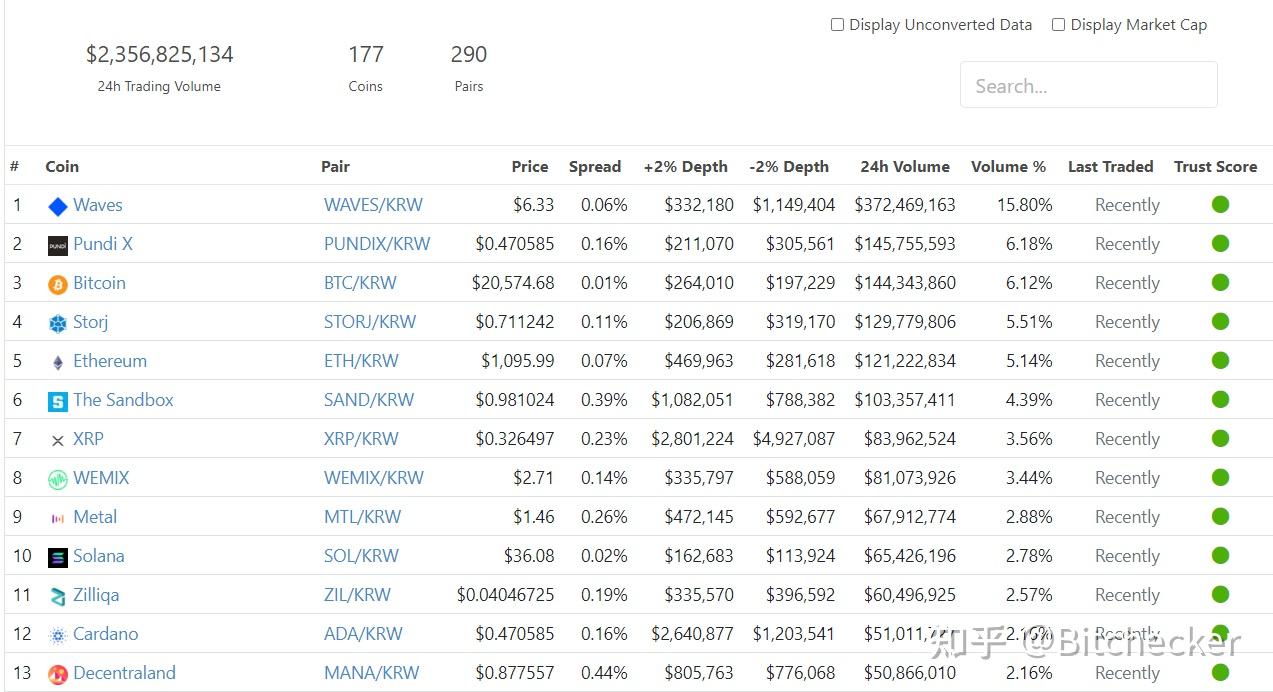This screenshot has height=692, width=1273.
Task: Click The Sandbox coin icon
Action: click(x=58, y=401)
